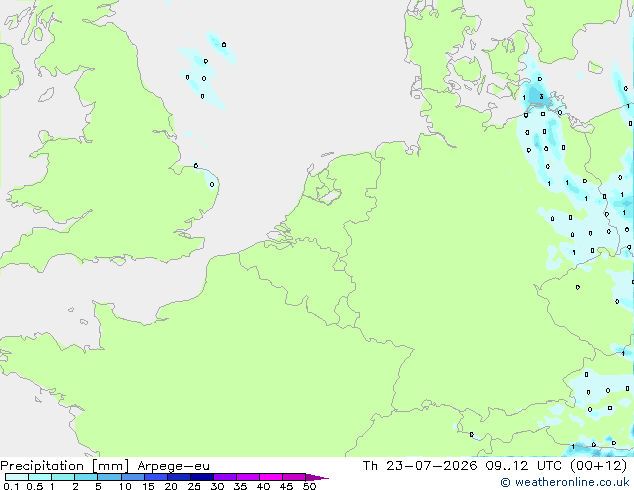Click the legend scale label '25'

coord(194,486)
